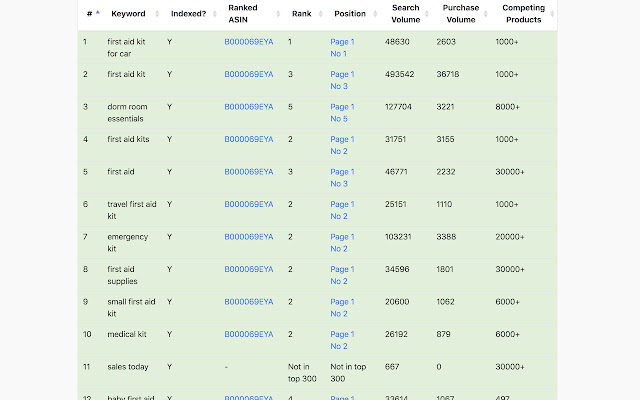Screen dimensions: 640x400
Task: Select the 'sales today' keyword cell
Action: [128, 367]
